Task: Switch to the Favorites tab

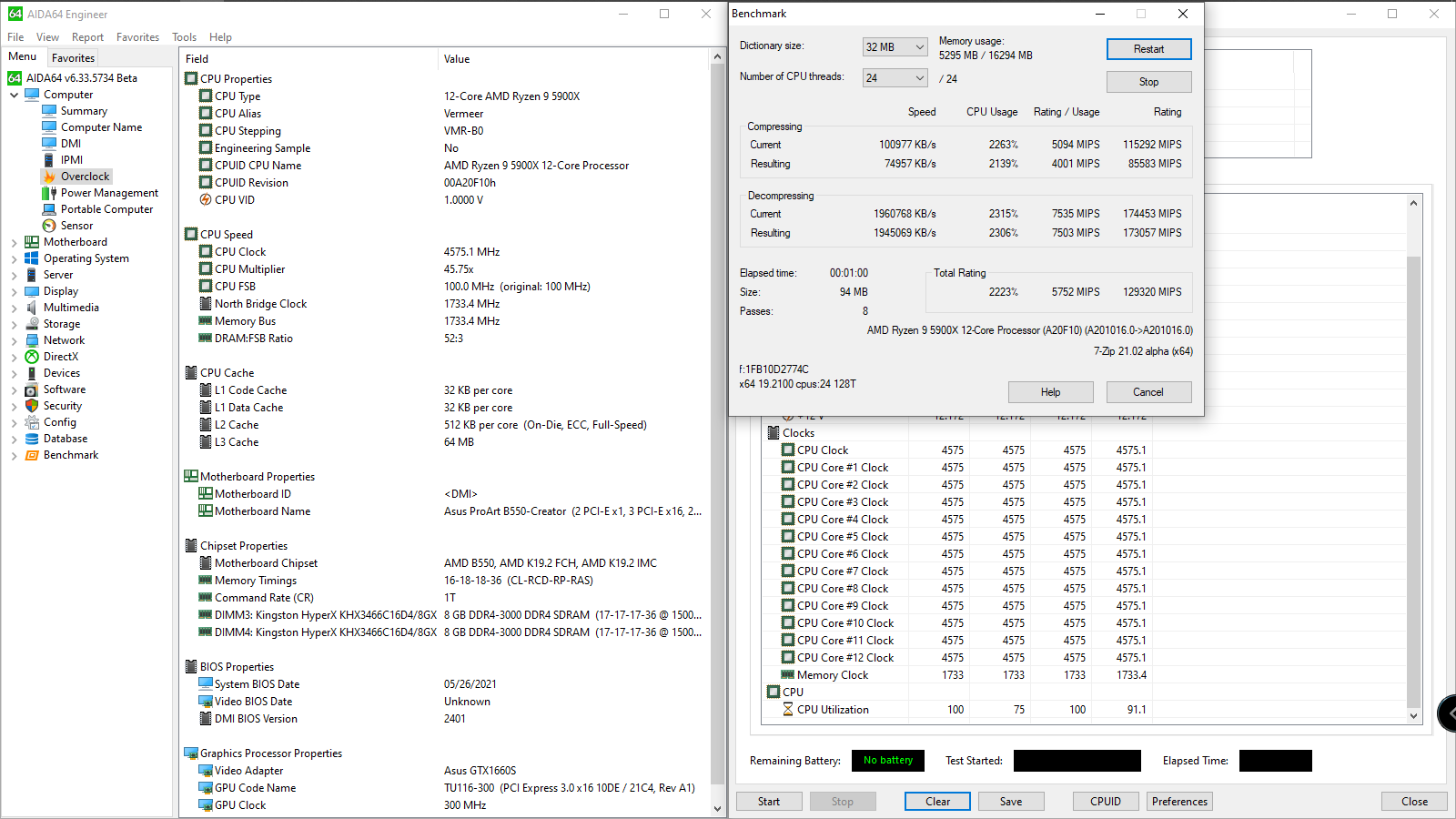Action: pyautogui.click(x=73, y=57)
